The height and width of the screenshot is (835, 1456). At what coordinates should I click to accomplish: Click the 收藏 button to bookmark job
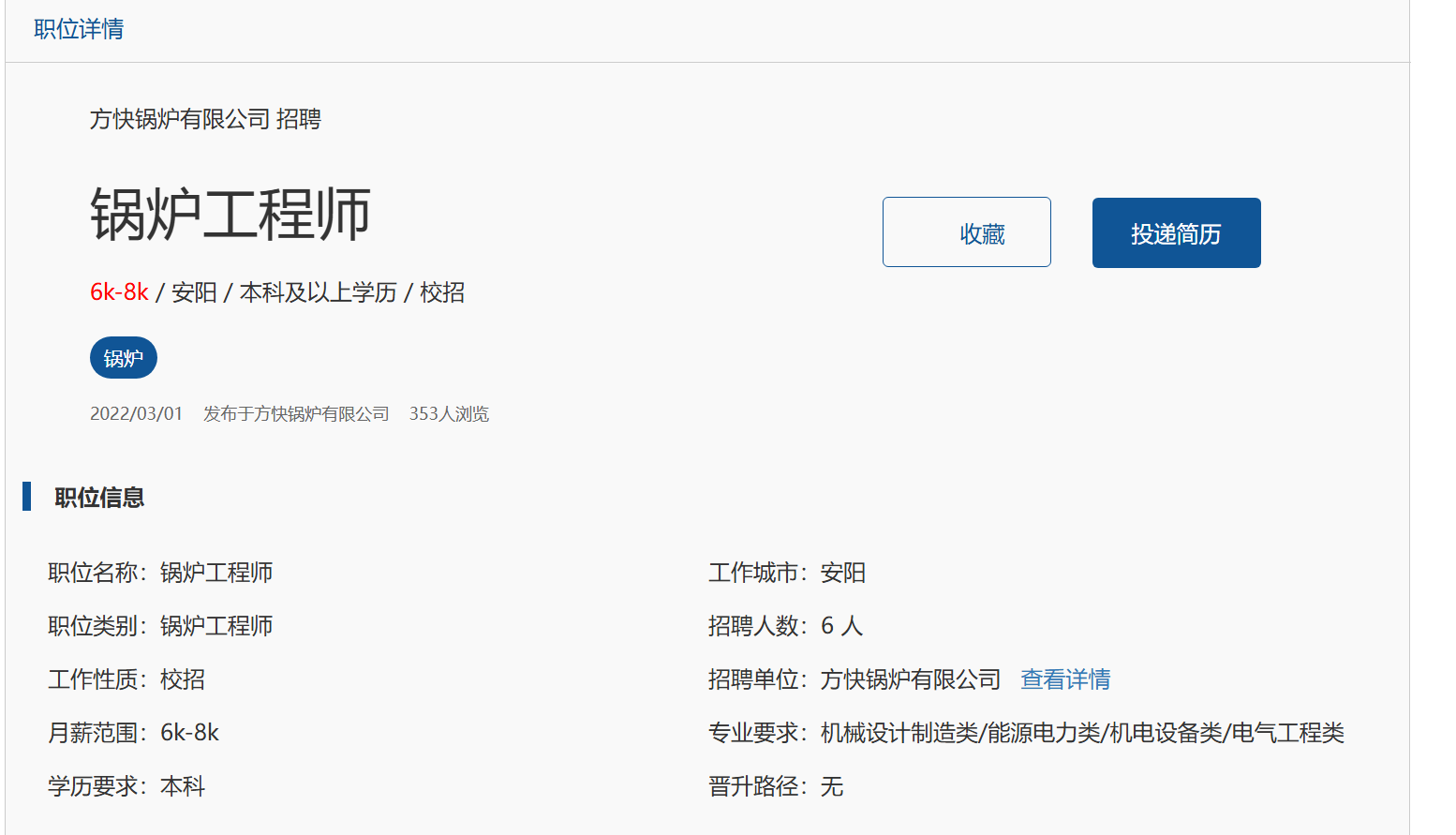[966, 232]
